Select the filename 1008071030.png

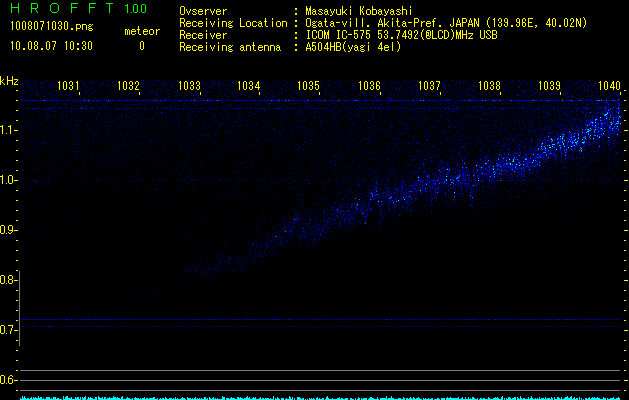pyautogui.click(x=52, y=27)
